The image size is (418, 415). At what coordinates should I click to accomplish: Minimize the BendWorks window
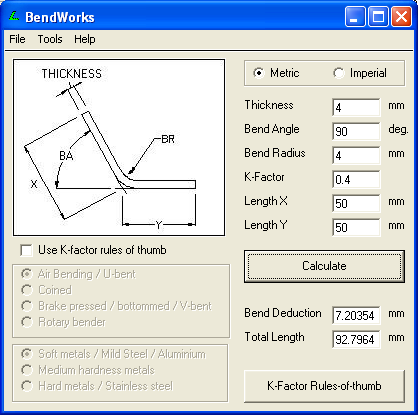[x=355, y=16]
